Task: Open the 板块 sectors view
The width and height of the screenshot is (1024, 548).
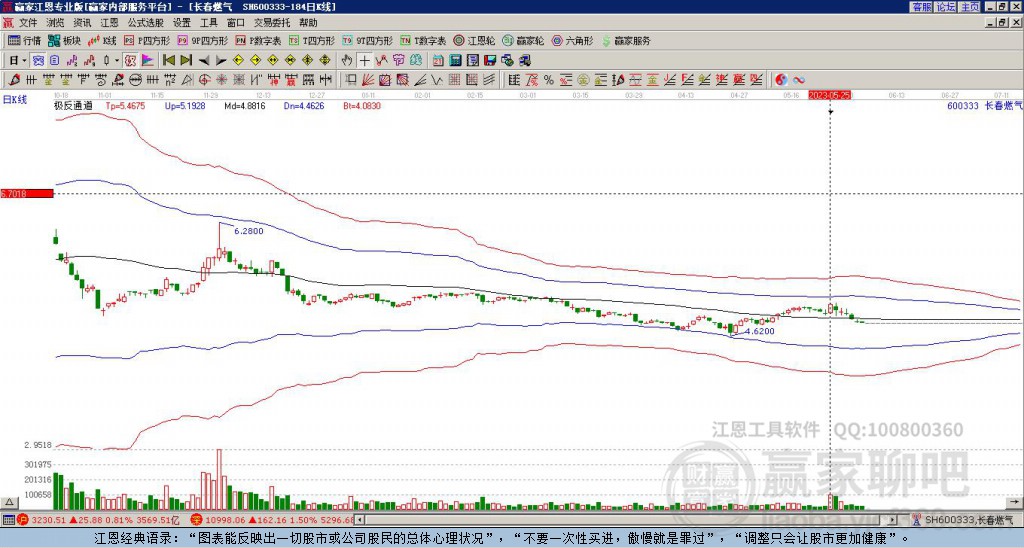Action: [x=65, y=40]
